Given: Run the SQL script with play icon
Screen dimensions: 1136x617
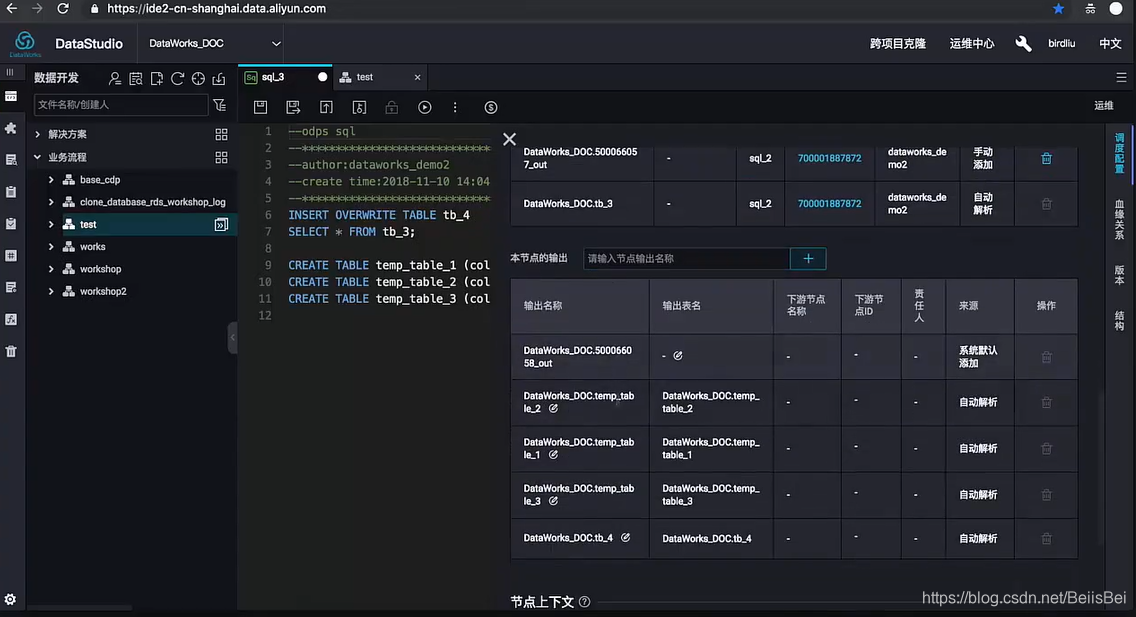Looking at the screenshot, I should 425,107.
